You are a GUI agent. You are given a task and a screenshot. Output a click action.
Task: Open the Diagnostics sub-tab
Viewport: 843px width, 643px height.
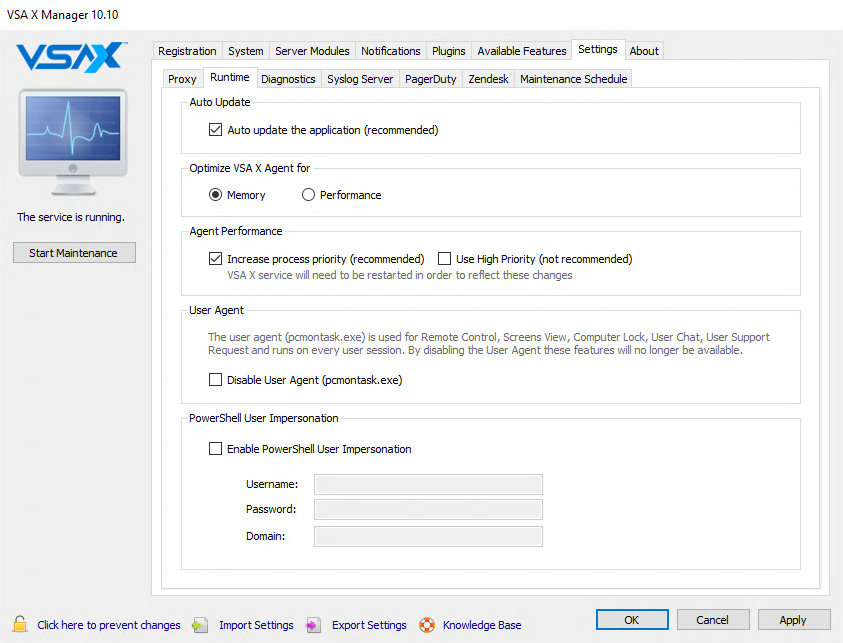point(288,79)
